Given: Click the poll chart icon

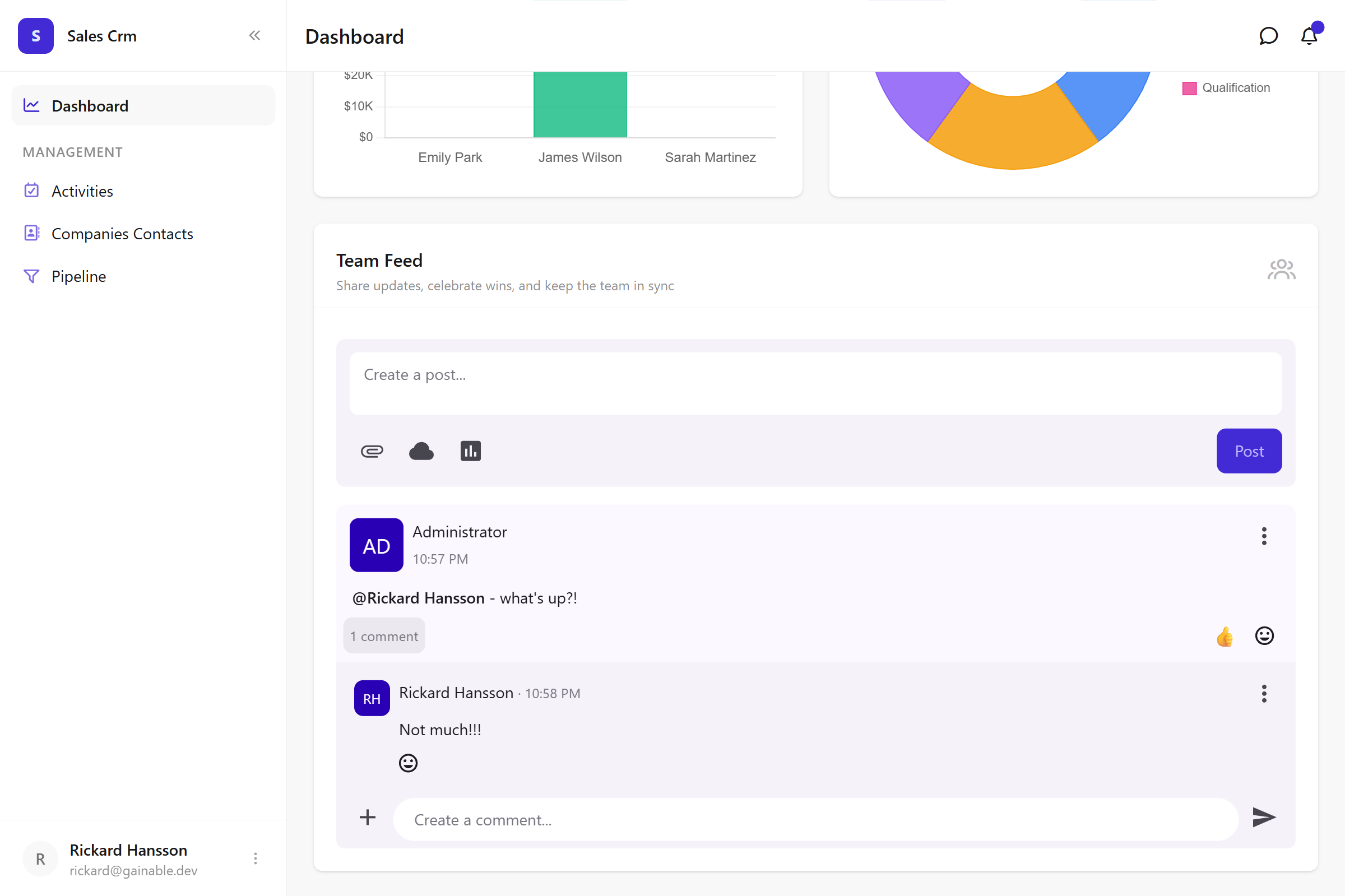Looking at the screenshot, I should [x=470, y=452].
